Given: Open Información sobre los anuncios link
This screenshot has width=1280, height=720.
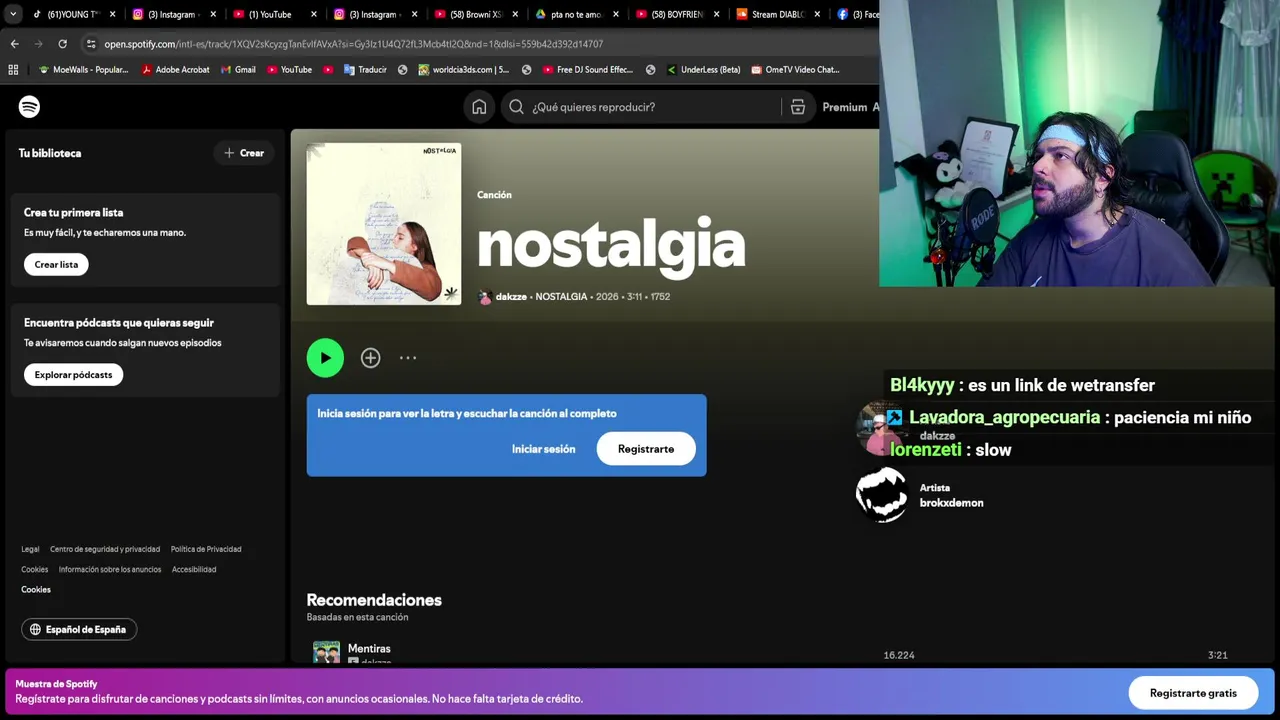Looking at the screenshot, I should [110, 569].
